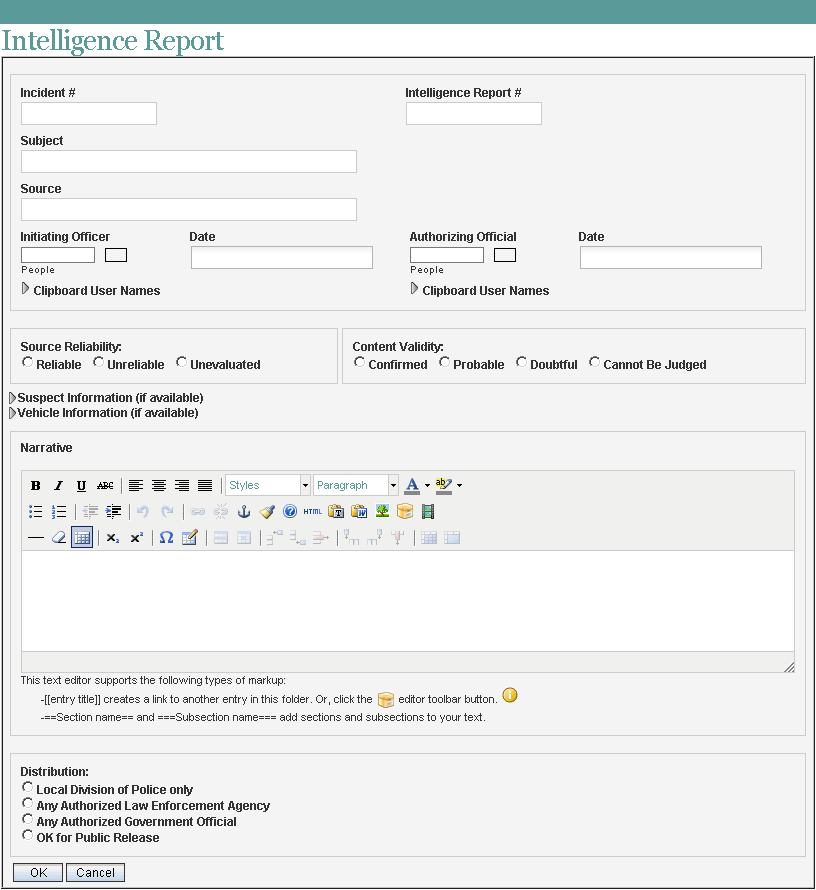Viewport: 816px width, 890px height.
Task: Click the entry link box icon in toolbar
Action: click(x=405, y=511)
